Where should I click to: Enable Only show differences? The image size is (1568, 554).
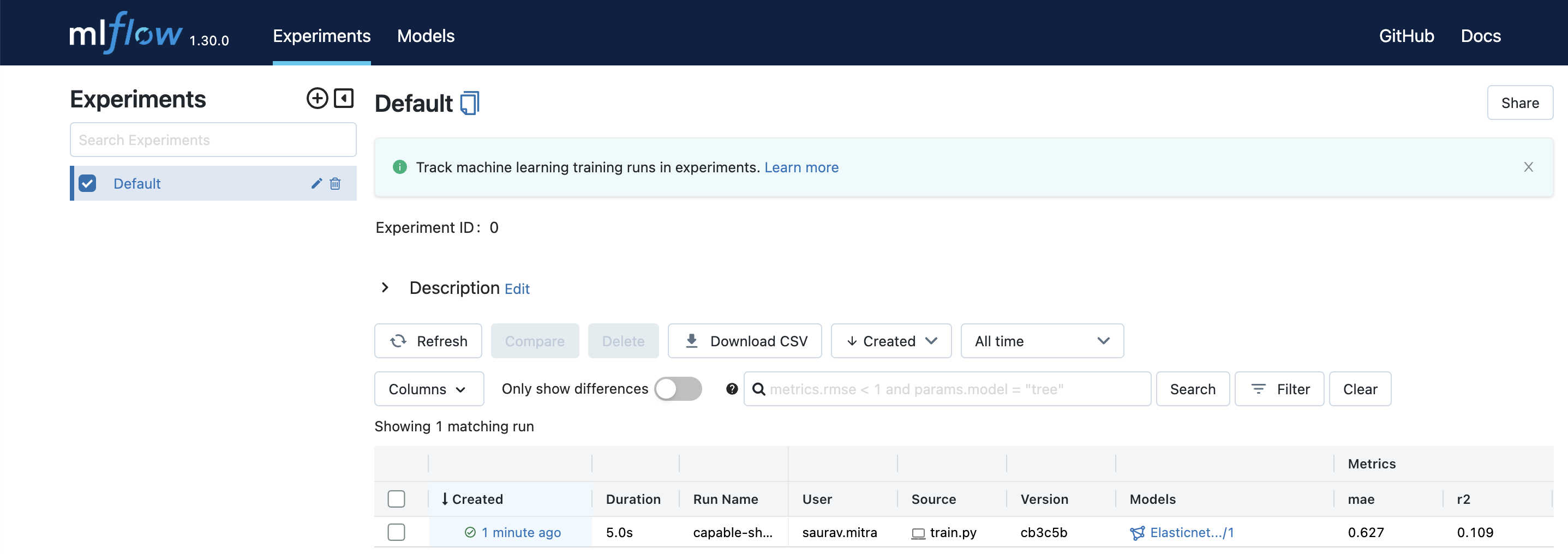(678, 389)
